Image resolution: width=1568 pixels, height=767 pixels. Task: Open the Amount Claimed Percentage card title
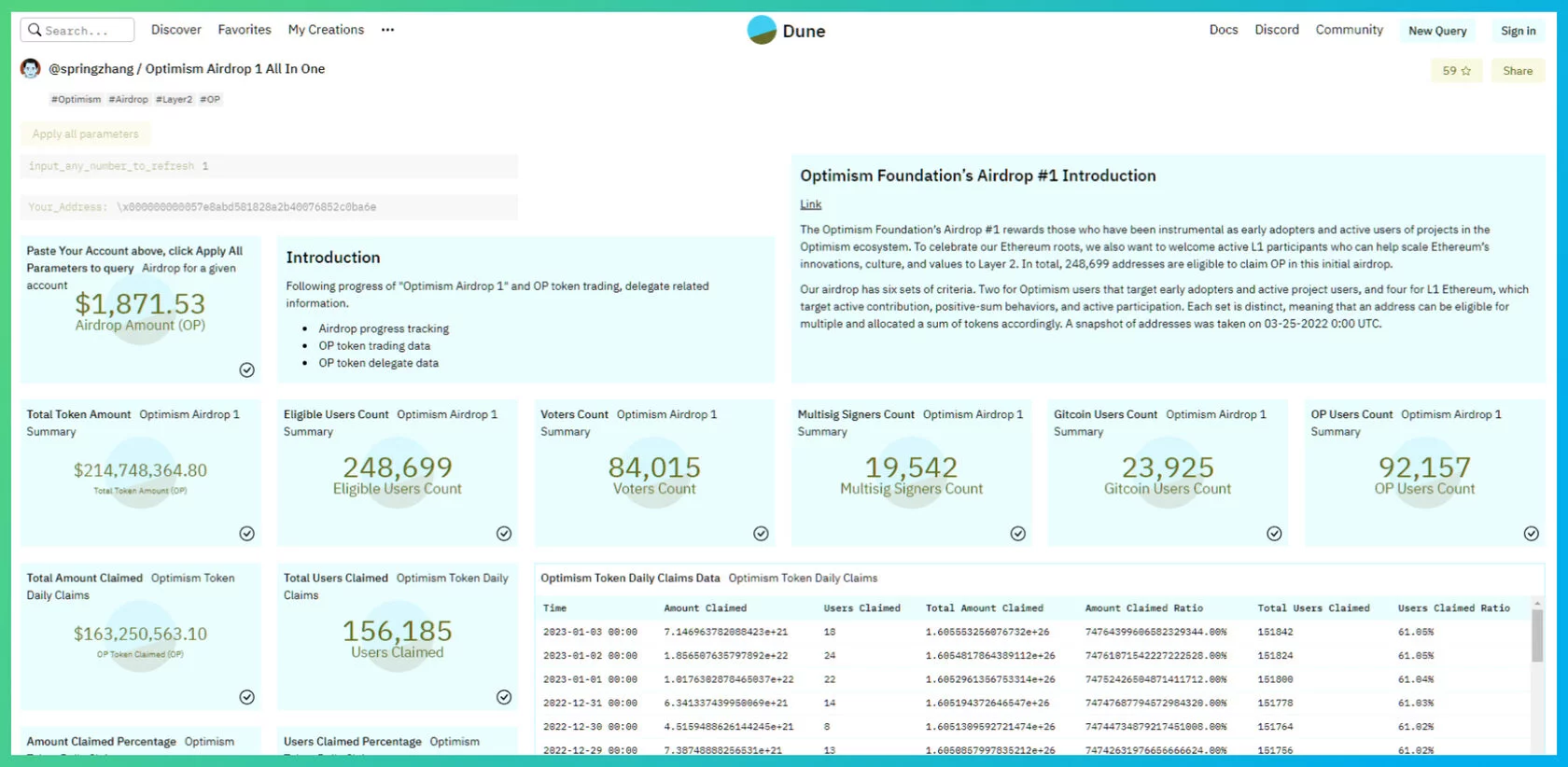[x=101, y=742]
